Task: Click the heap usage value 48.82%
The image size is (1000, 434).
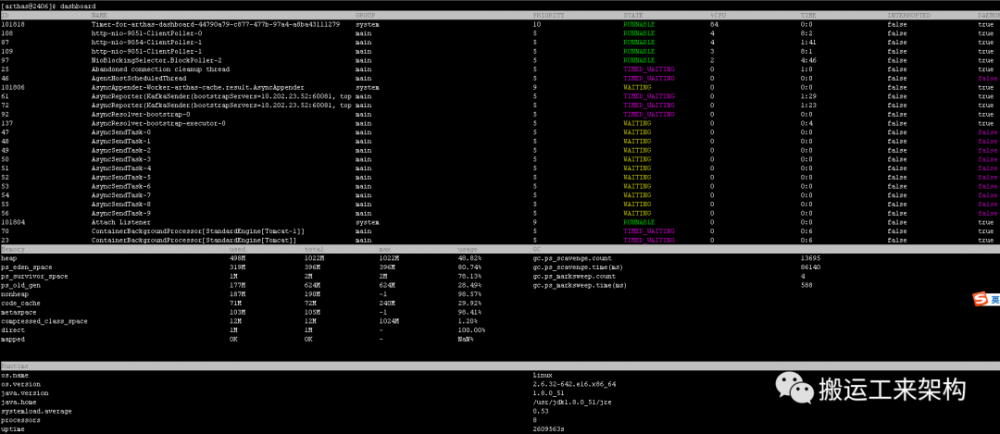Action: point(469,258)
